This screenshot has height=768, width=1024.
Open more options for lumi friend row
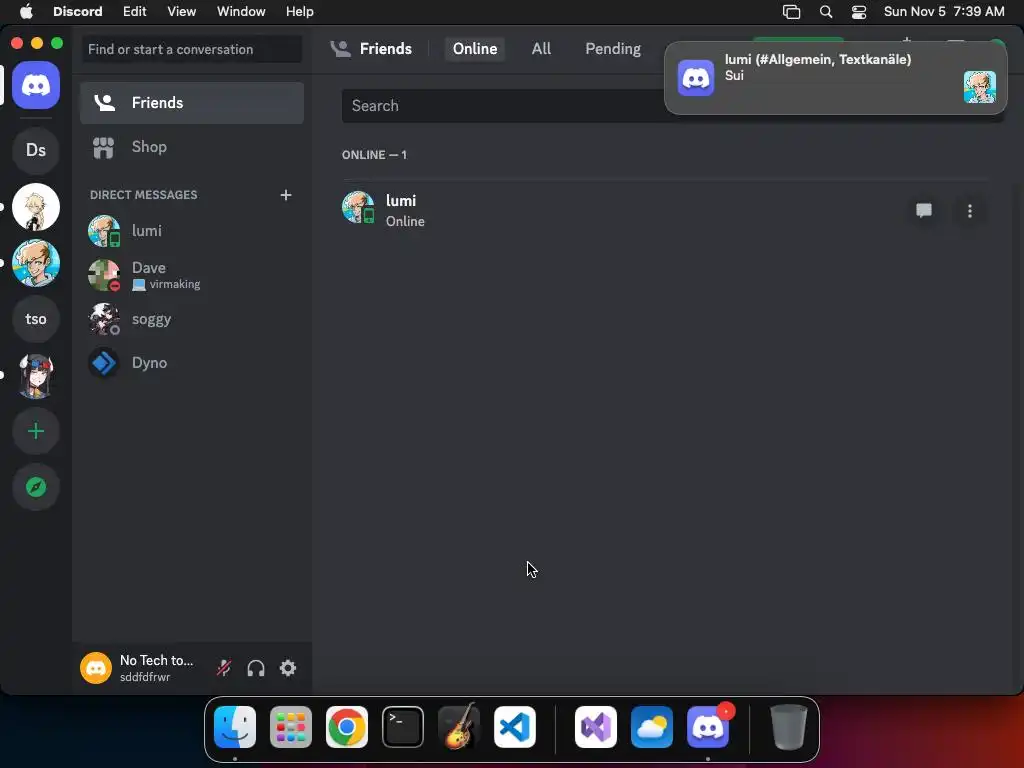(970, 210)
